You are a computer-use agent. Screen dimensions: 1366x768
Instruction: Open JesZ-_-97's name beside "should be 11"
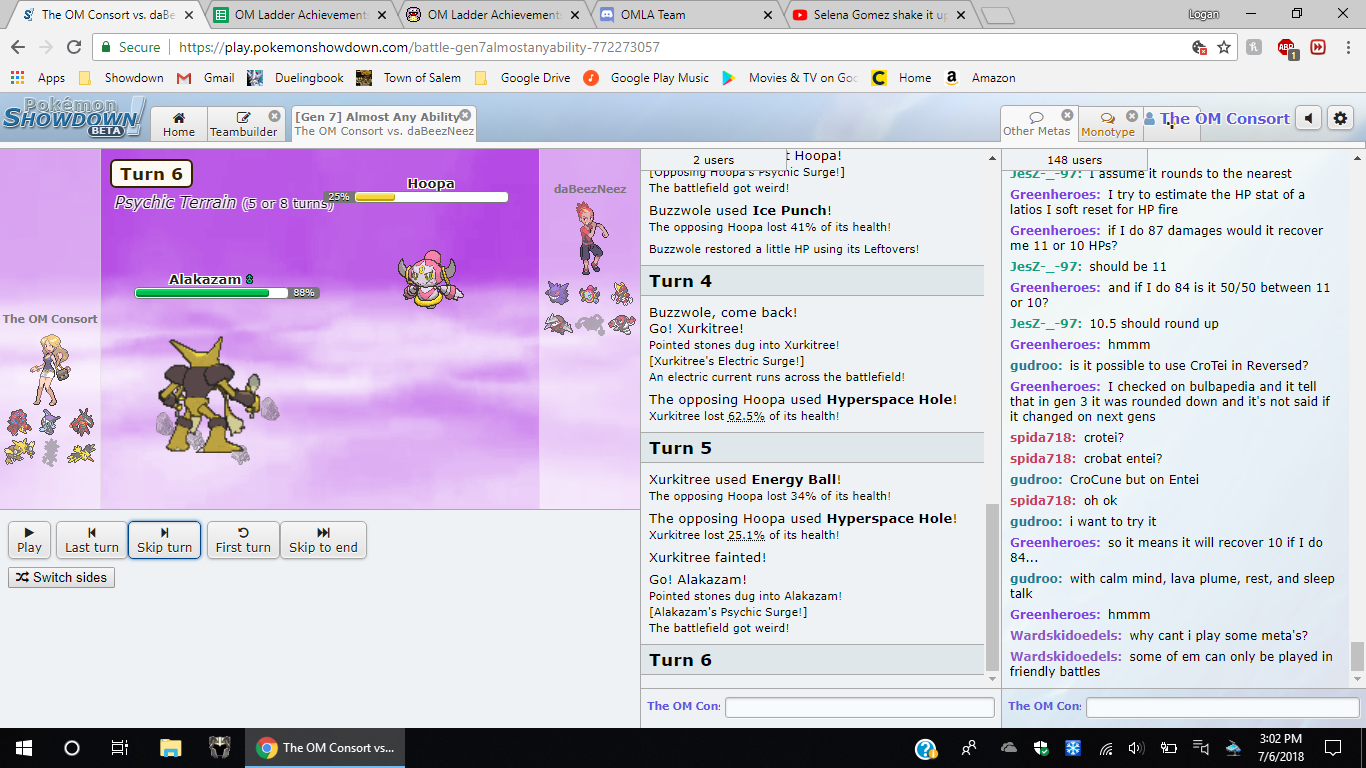(x=1046, y=267)
